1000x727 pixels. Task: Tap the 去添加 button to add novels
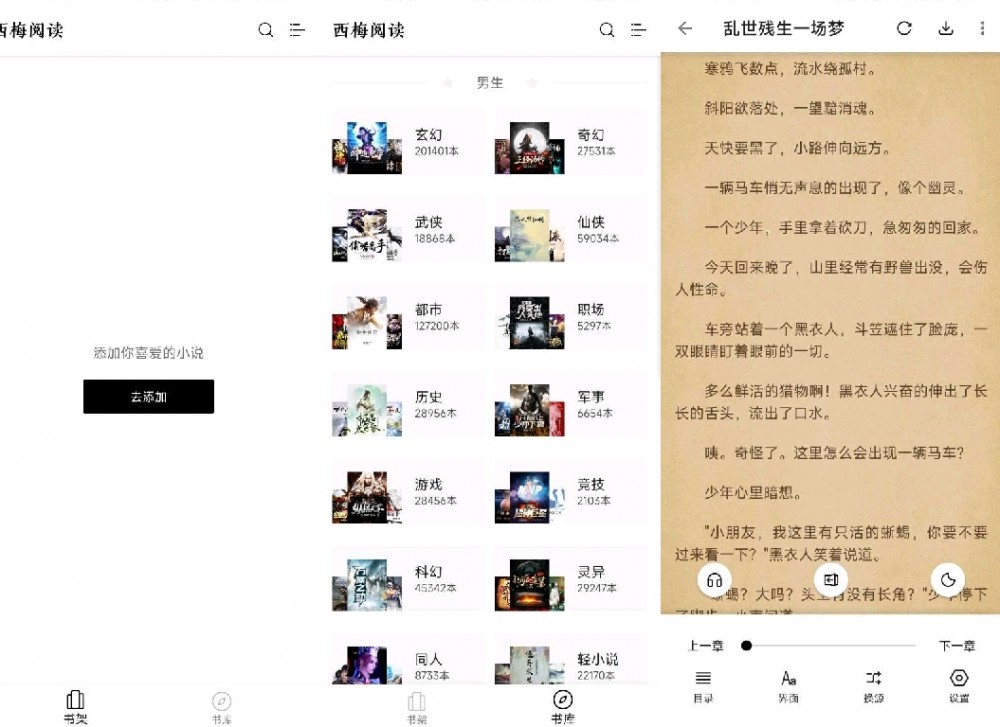[x=148, y=396]
